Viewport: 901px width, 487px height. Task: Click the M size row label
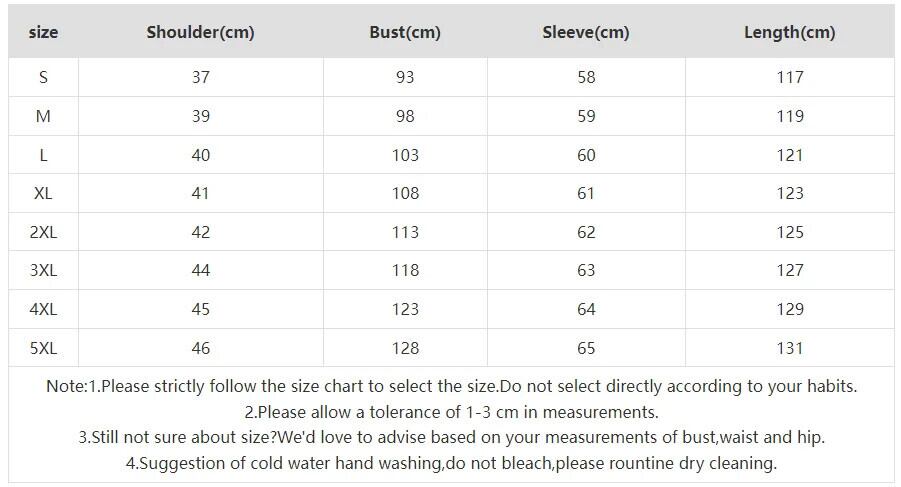point(43,116)
